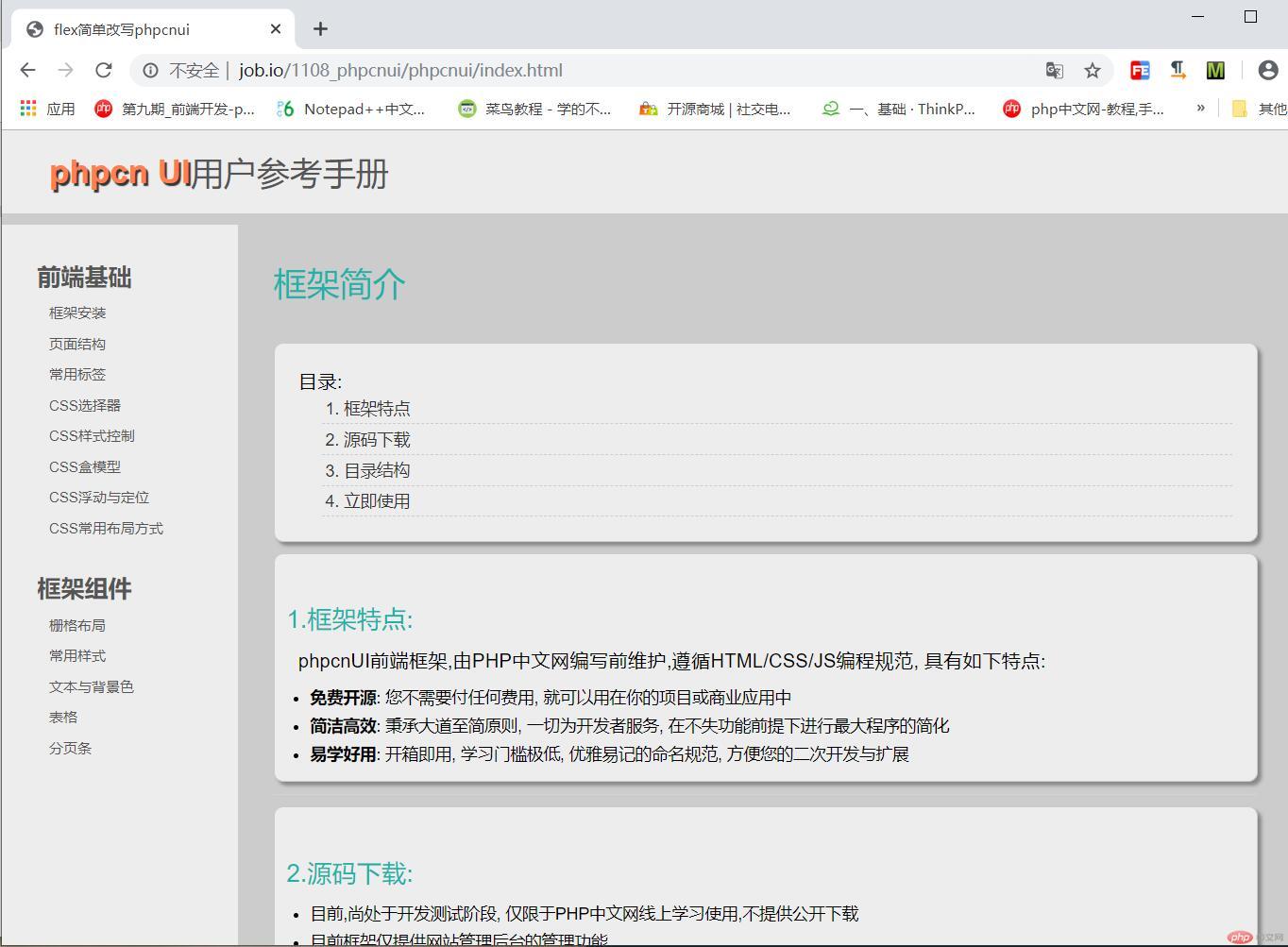Screen dimensions: 1288x947
Task: Open Chrome profile avatar
Action: 1268,70
